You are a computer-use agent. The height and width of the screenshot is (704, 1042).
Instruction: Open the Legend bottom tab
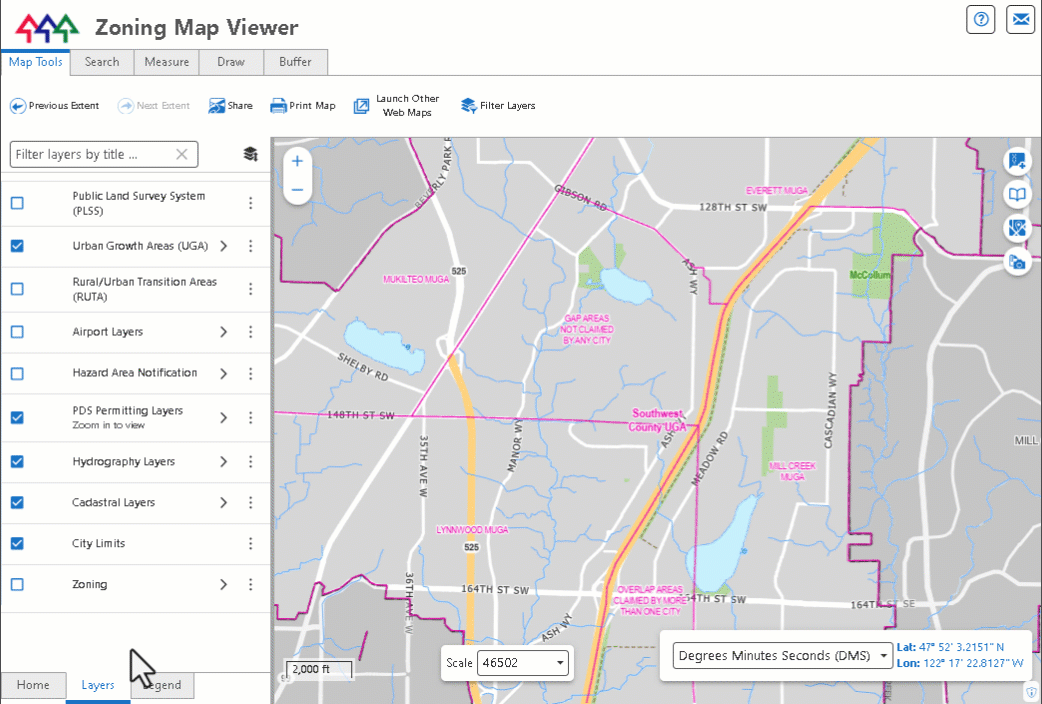coord(163,685)
